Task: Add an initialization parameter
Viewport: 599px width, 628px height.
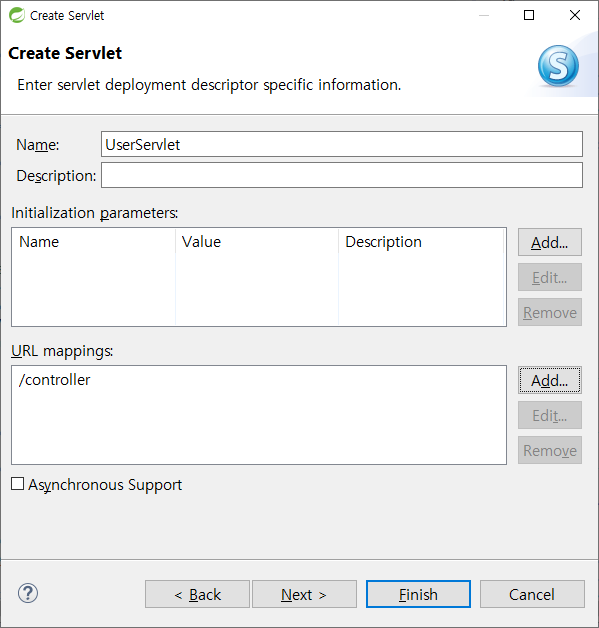Action: point(550,242)
